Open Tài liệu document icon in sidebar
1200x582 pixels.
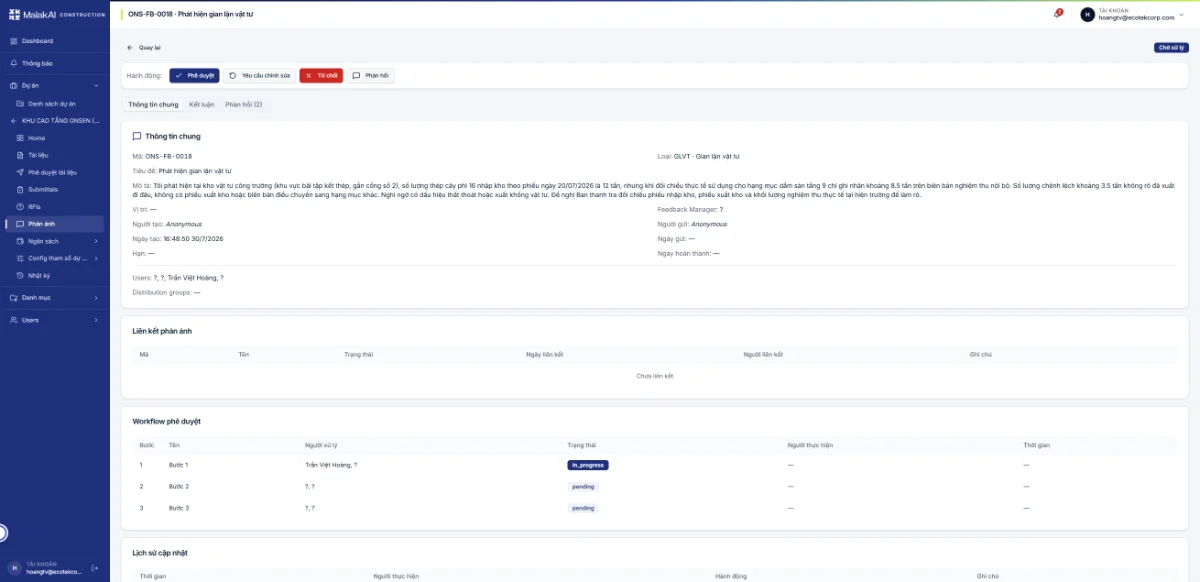point(20,155)
